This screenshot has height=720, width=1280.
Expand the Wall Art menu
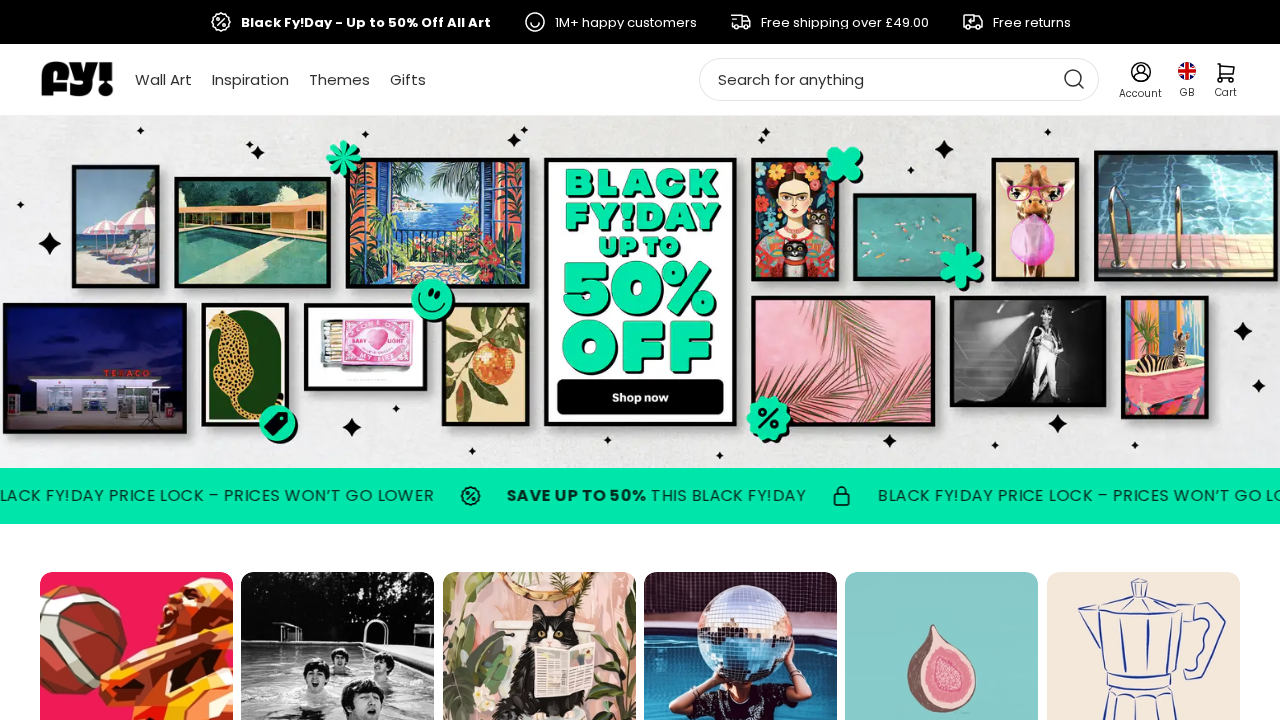tap(163, 80)
